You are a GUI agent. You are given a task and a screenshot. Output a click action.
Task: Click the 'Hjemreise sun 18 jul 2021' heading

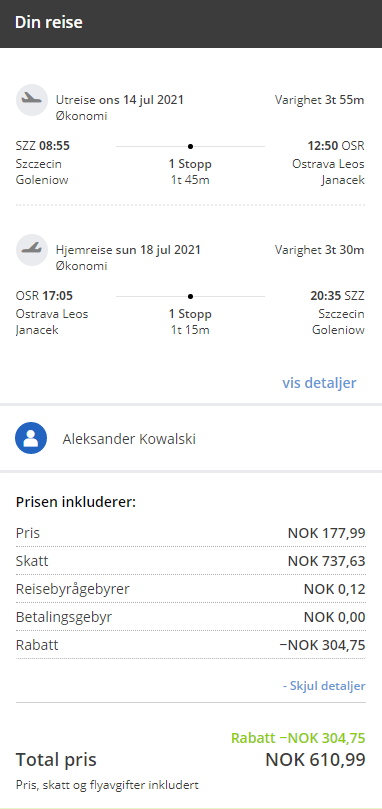pyautogui.click(x=128, y=250)
